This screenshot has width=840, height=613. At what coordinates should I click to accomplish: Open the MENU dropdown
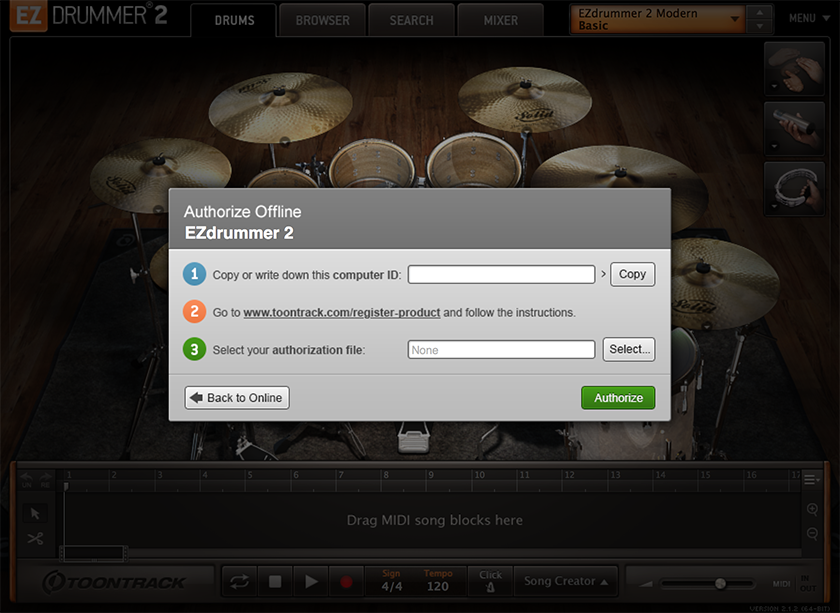809,18
